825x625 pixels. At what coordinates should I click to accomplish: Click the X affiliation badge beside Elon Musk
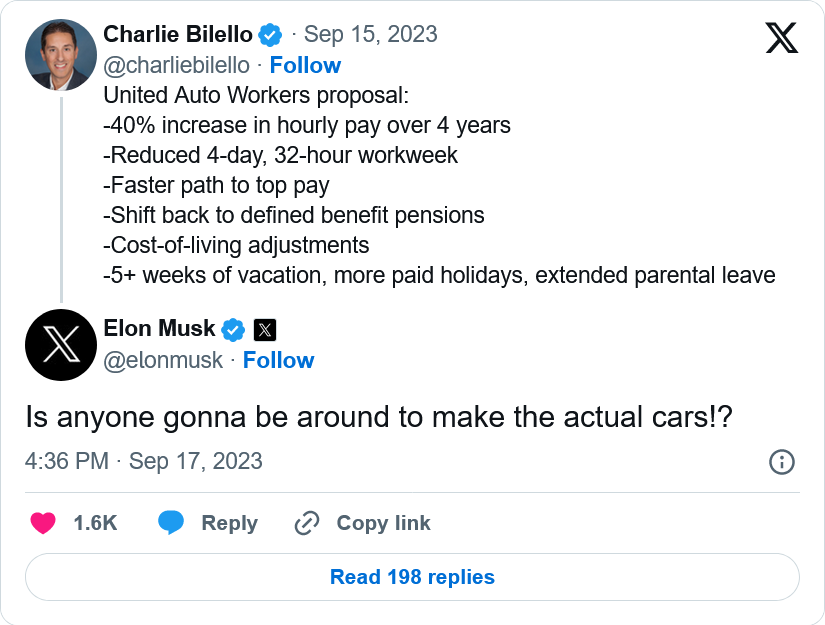click(264, 329)
